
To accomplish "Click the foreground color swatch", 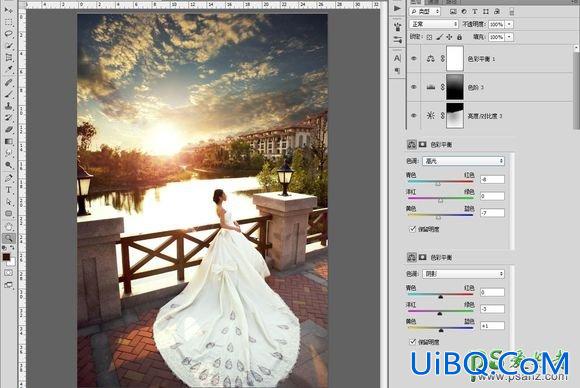I will pos(6,257).
